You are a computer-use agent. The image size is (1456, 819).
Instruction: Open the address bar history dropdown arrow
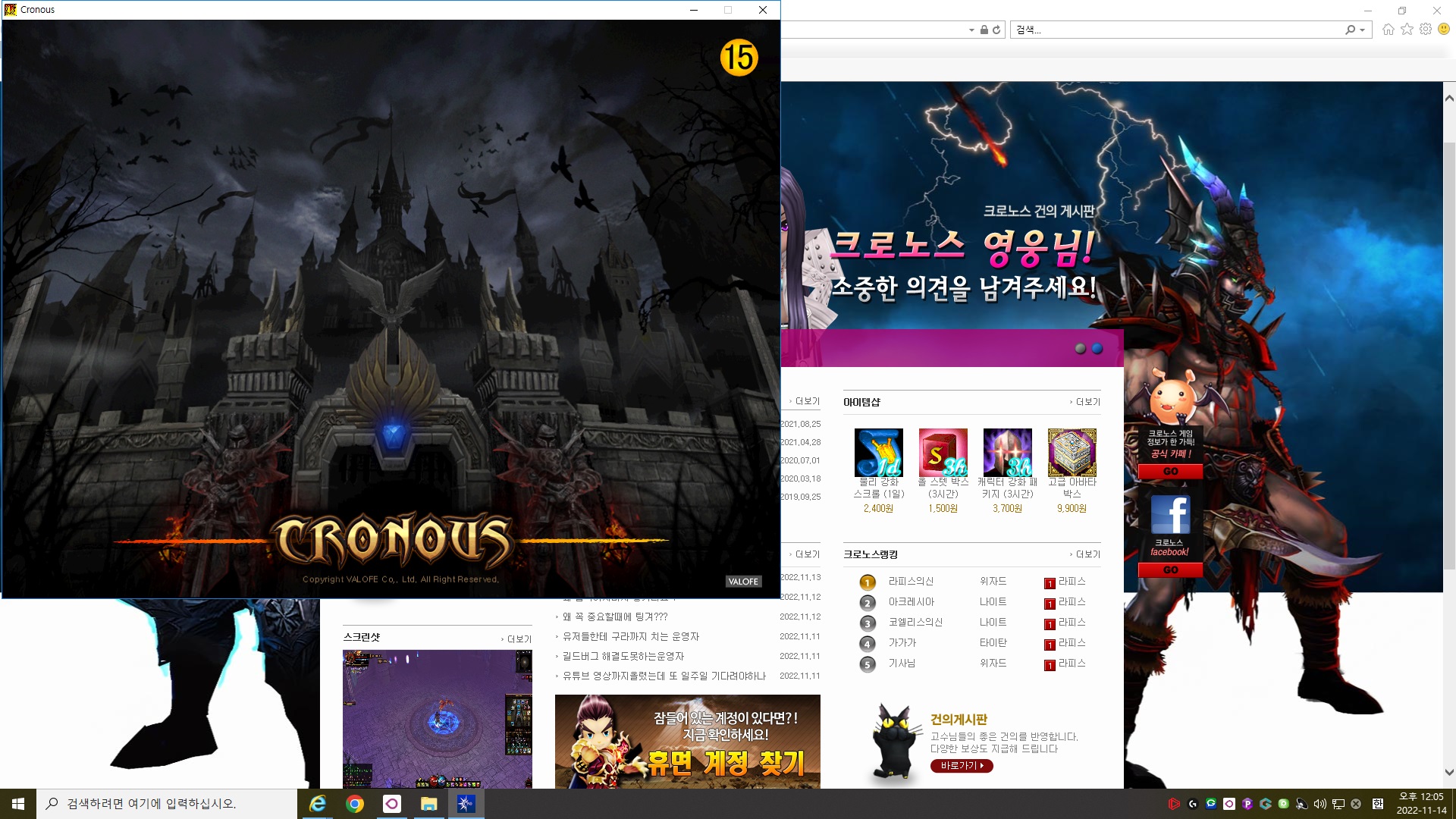(x=971, y=30)
